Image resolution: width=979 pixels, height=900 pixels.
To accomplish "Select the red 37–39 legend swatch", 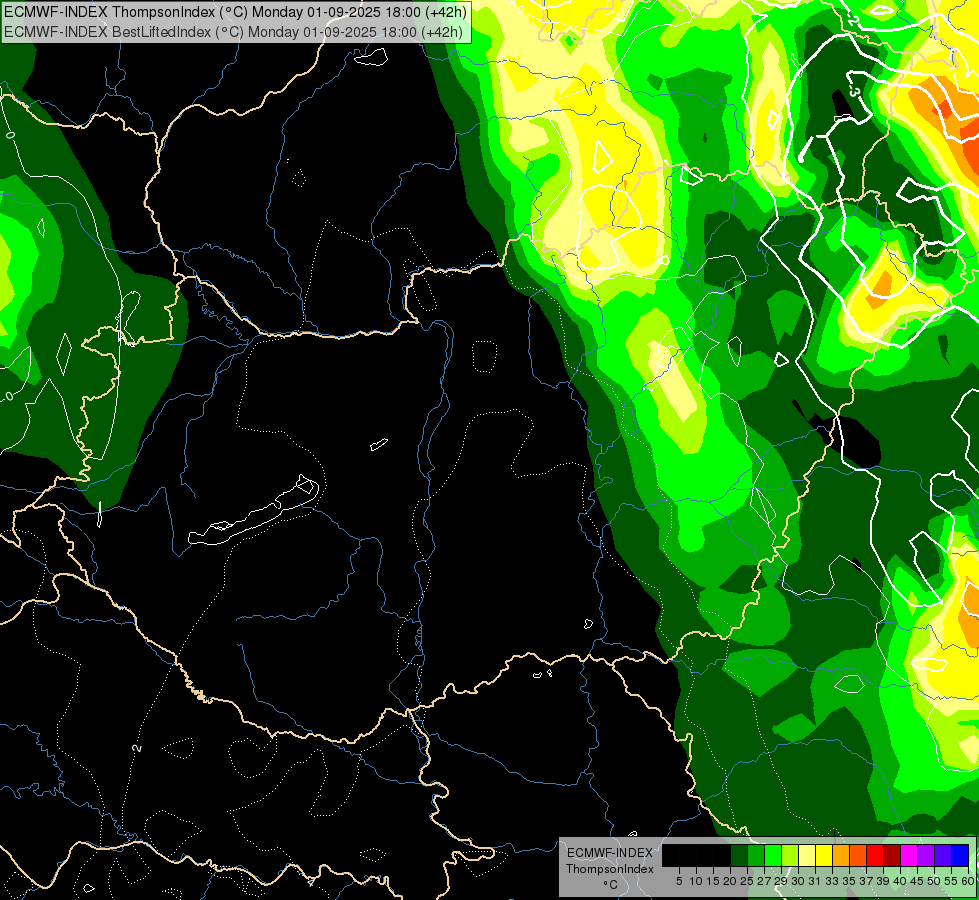I will click(x=875, y=855).
